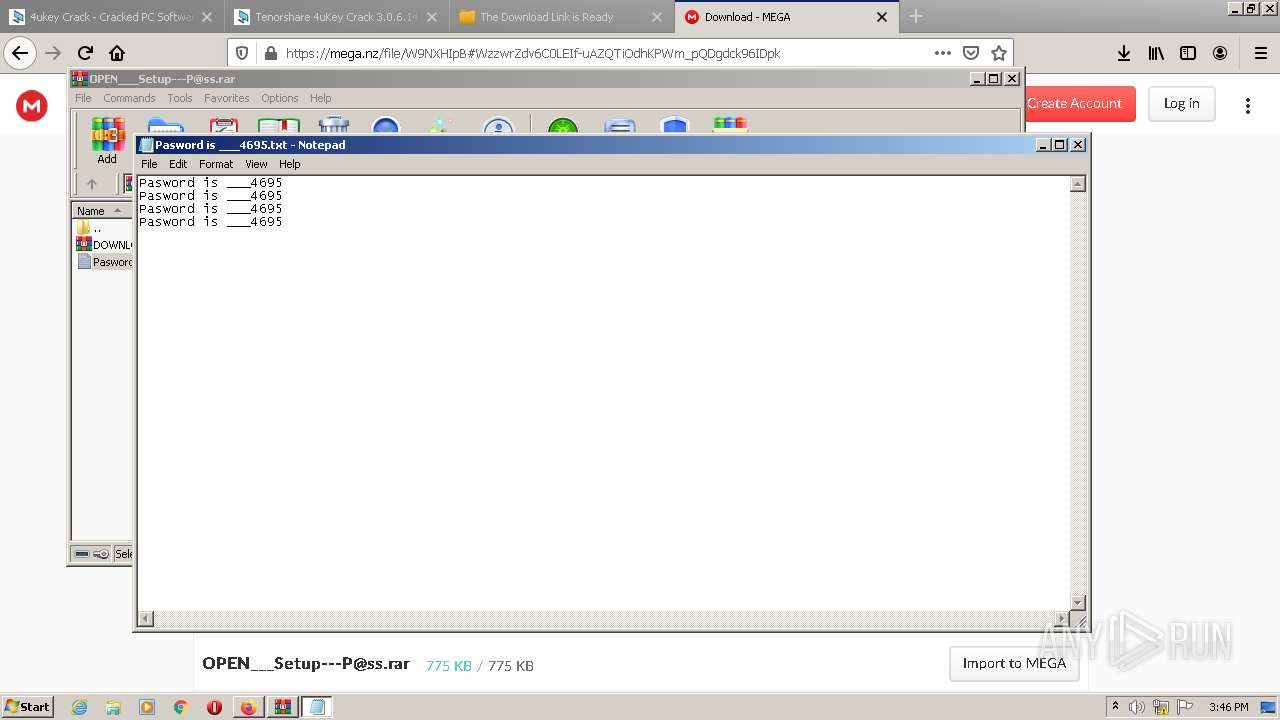Open page actions three-dot menu

(943, 53)
